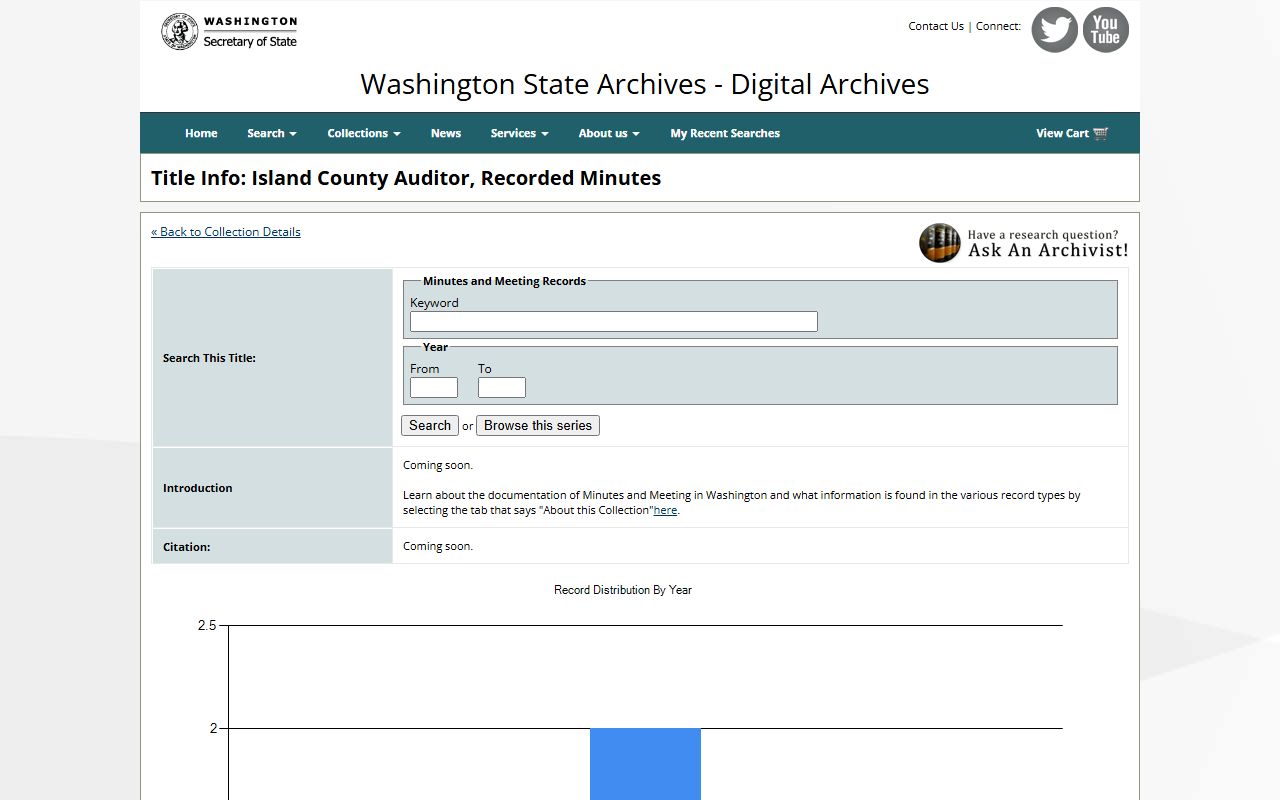The height and width of the screenshot is (800, 1280).
Task: Click the Search button
Action: [430, 425]
